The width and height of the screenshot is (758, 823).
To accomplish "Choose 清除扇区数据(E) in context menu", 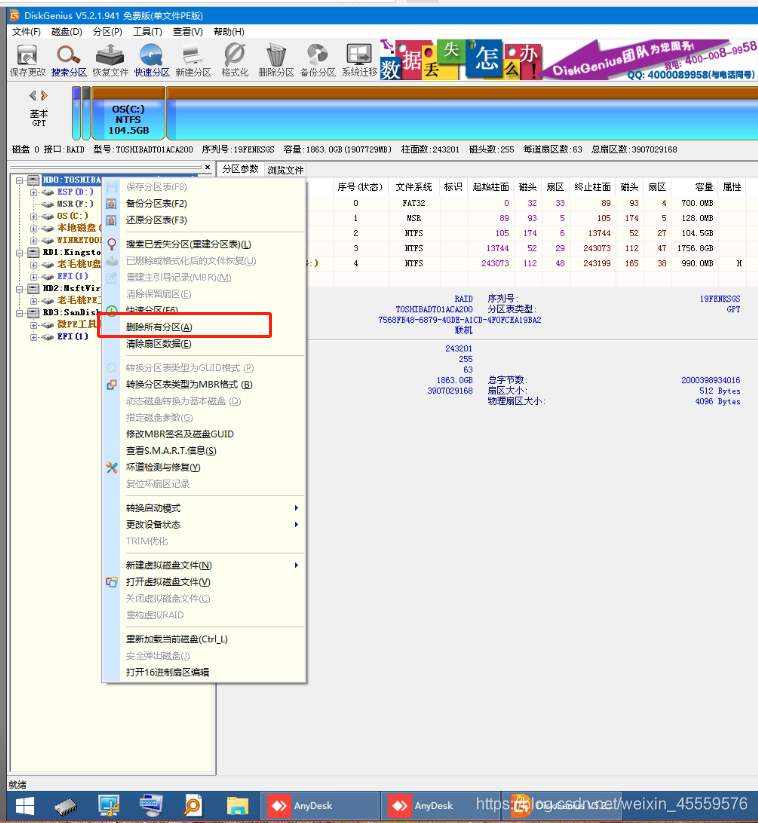I will click(x=204, y=344).
